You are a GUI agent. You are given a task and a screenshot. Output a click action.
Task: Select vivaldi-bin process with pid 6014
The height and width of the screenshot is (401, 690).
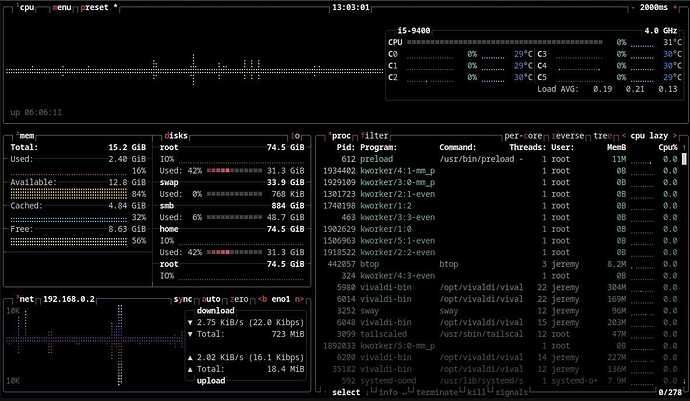[500, 299]
